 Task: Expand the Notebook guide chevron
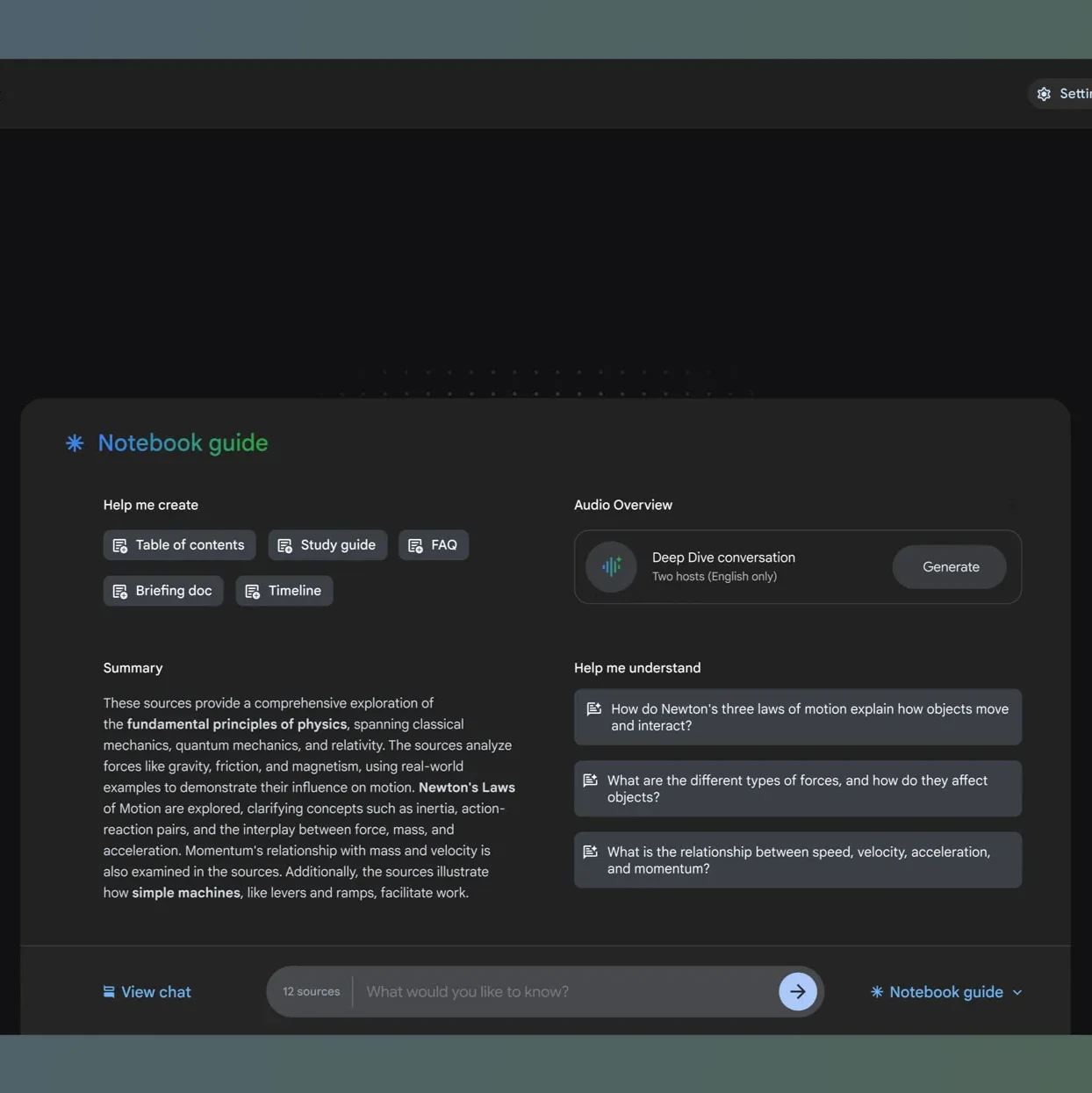click(1017, 992)
